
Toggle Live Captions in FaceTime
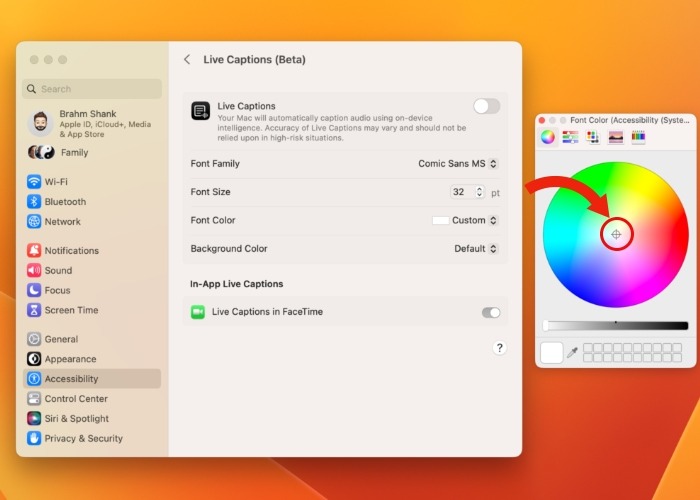(491, 312)
